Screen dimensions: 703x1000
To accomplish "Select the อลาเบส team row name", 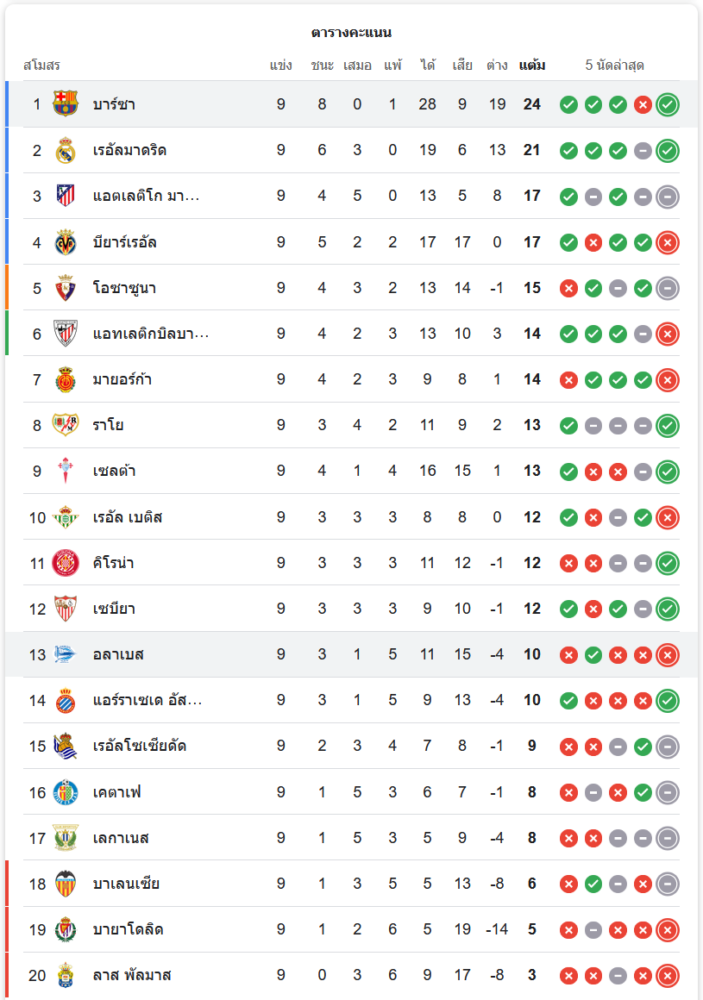I will [x=119, y=654].
